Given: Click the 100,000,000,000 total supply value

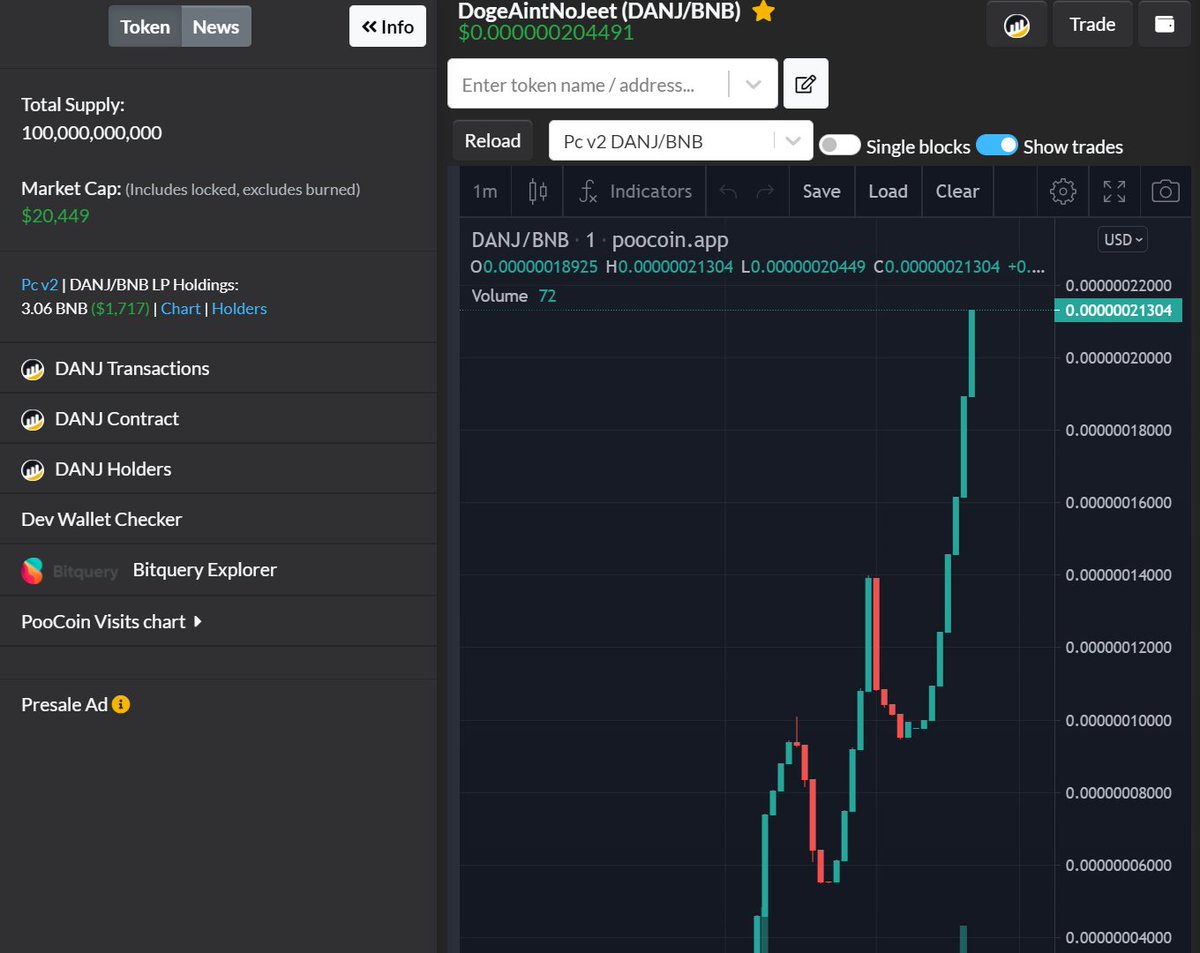Looking at the screenshot, I should pyautogui.click(x=91, y=133).
